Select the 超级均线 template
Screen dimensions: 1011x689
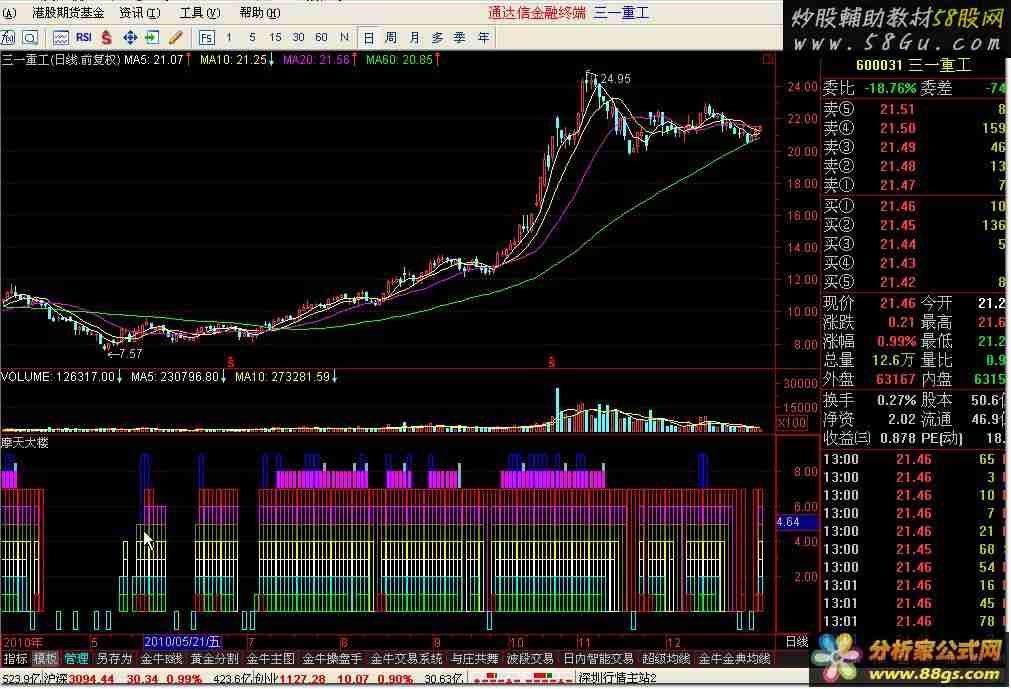666,659
